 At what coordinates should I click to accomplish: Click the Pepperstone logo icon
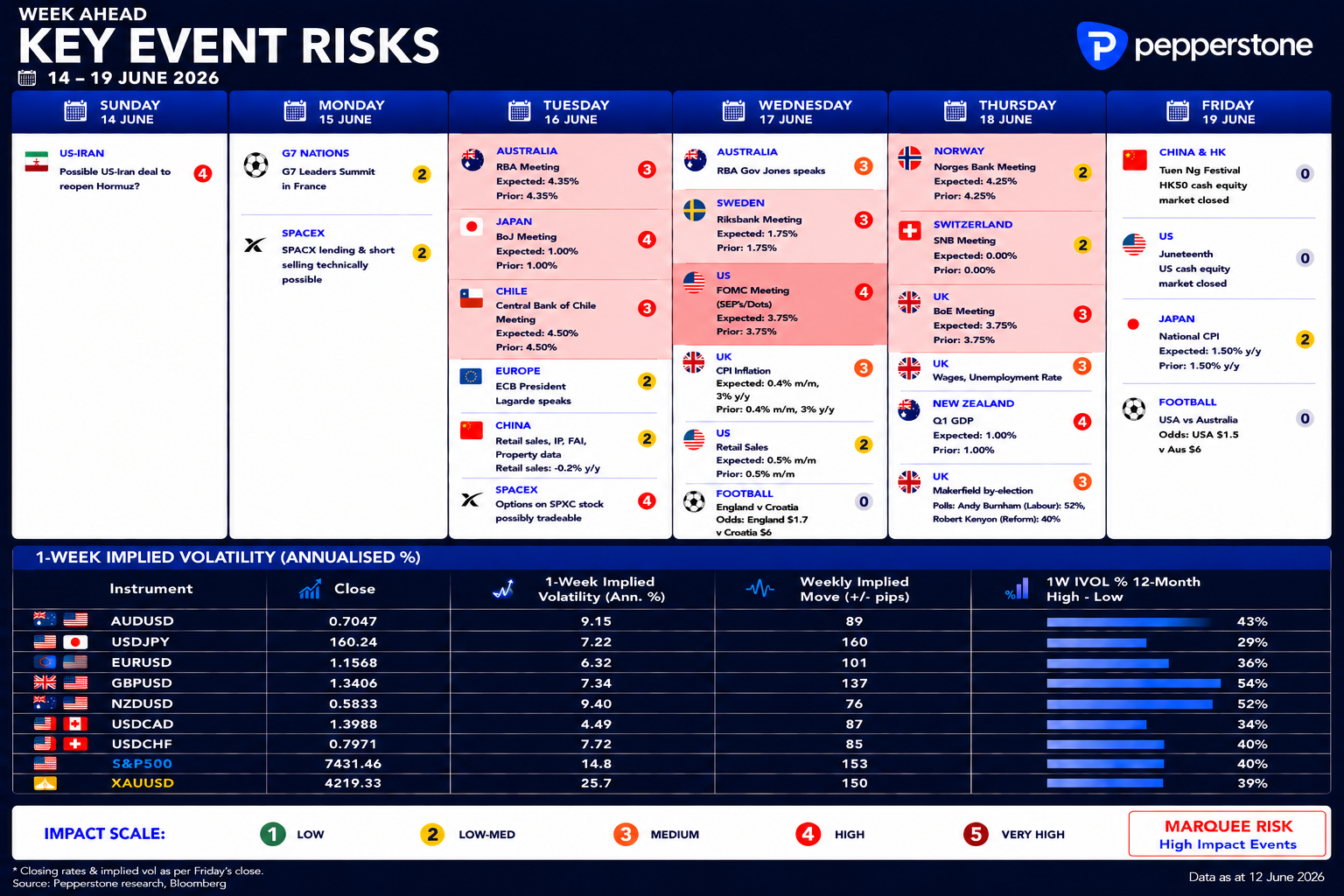pyautogui.click(x=1102, y=45)
